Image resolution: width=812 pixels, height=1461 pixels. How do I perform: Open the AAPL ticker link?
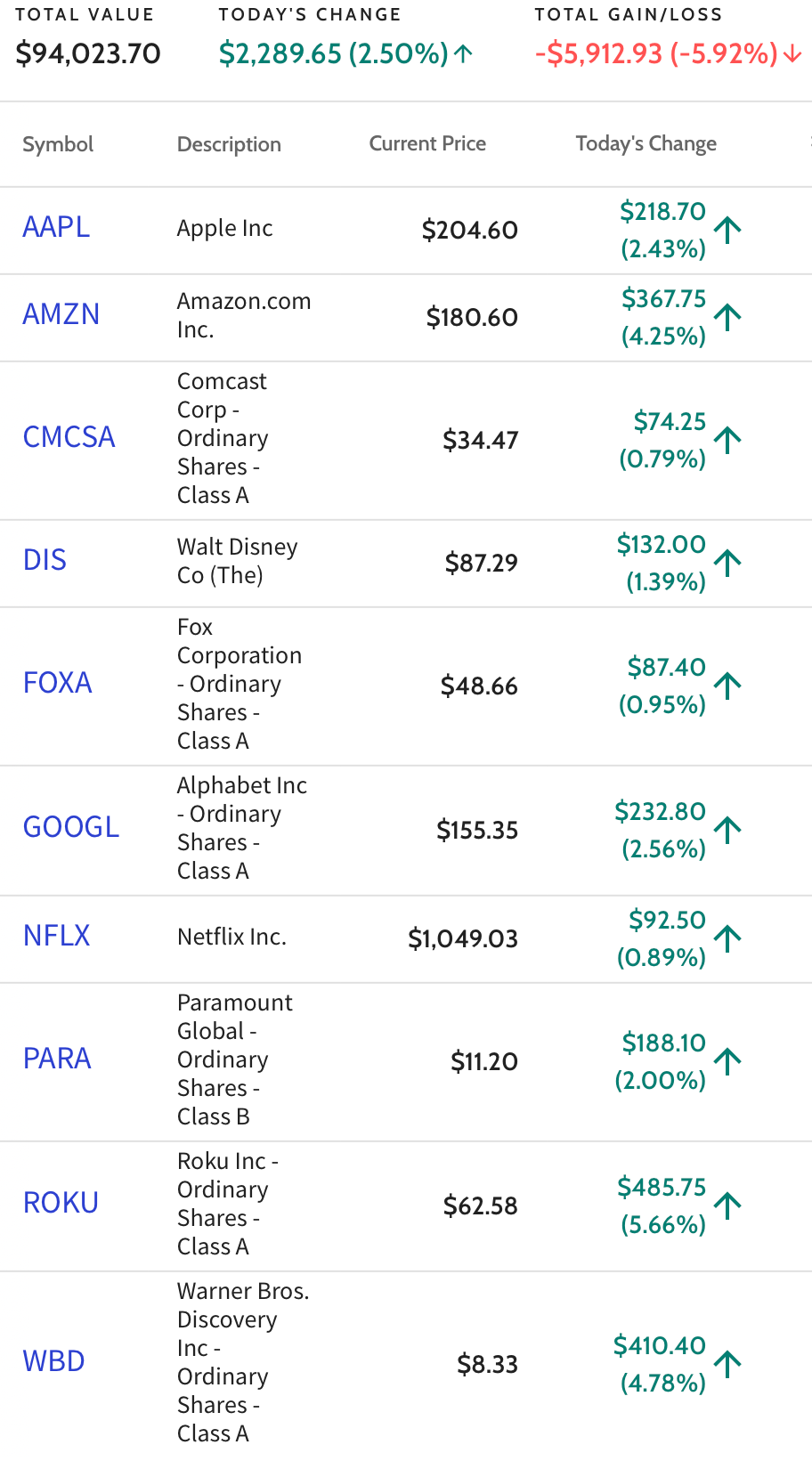tap(56, 227)
